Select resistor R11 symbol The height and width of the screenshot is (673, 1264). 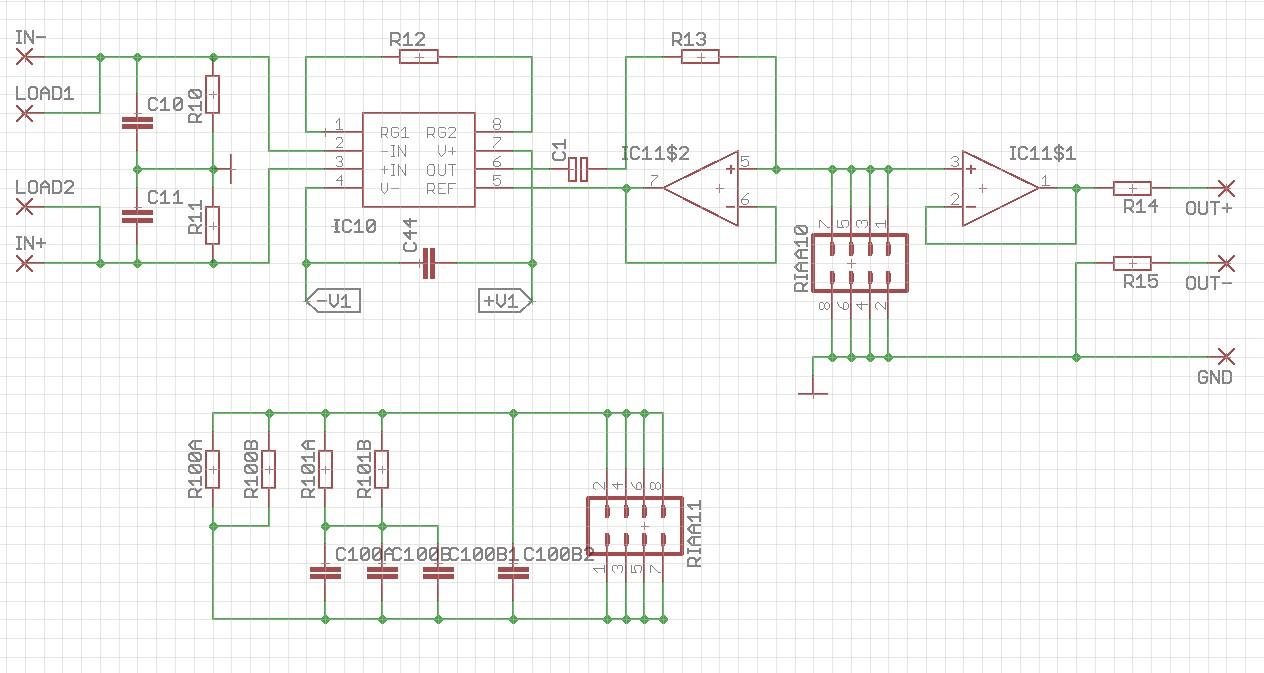213,225
